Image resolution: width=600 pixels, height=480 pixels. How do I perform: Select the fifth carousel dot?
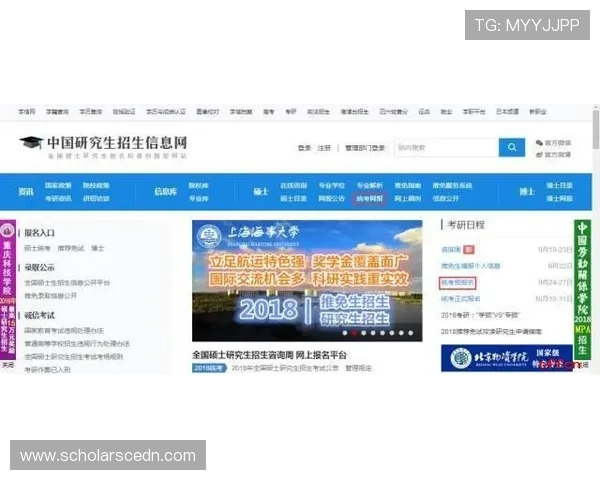(382, 333)
